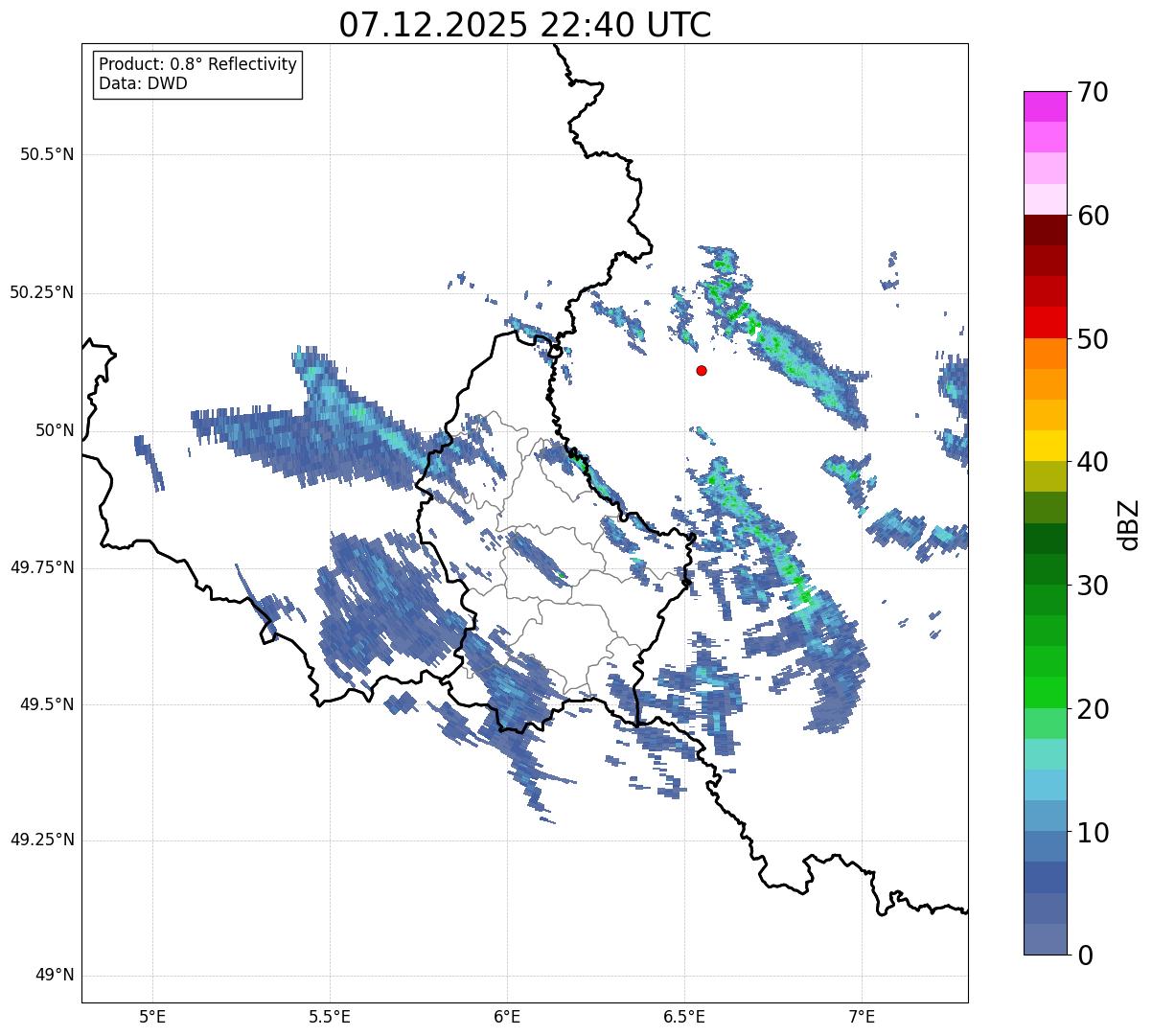Click the 6.5°E longitude tick label
1152x1036 pixels.
pyautogui.click(x=684, y=1016)
